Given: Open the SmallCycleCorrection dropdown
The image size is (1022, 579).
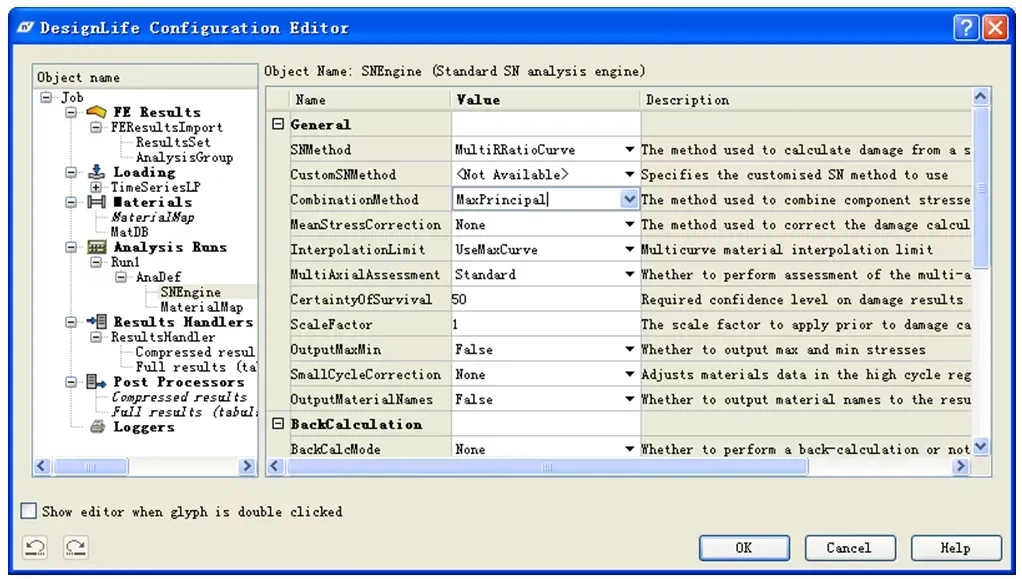Looking at the screenshot, I should pyautogui.click(x=629, y=374).
